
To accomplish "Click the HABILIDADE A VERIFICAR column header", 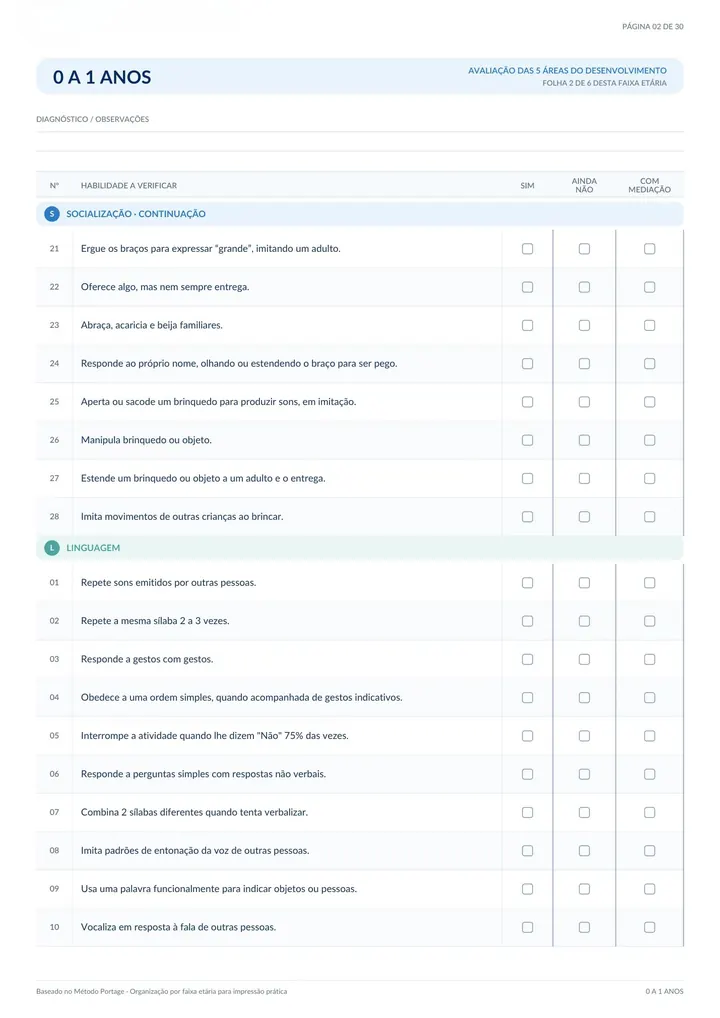I will [x=129, y=186].
